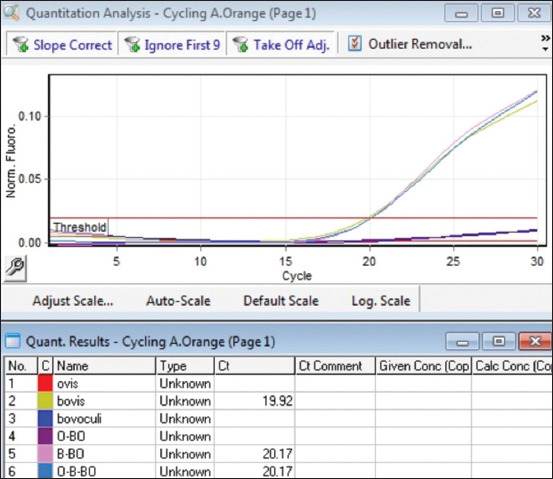The image size is (553, 479).
Task: Click O-B-BO row Ct value 20.17
Action: click(278, 471)
